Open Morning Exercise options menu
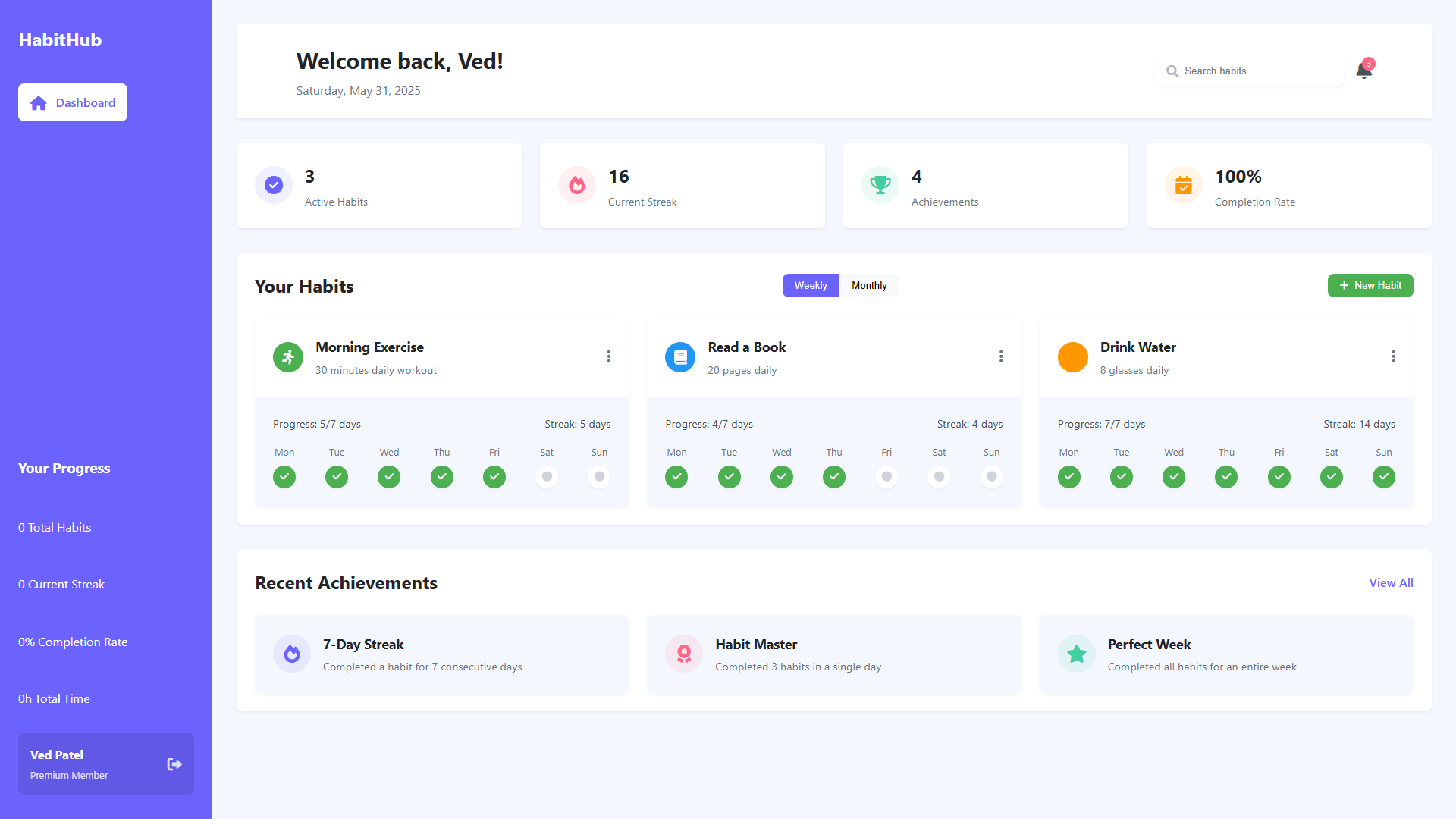Screen dimensions: 1456x819 tap(609, 356)
